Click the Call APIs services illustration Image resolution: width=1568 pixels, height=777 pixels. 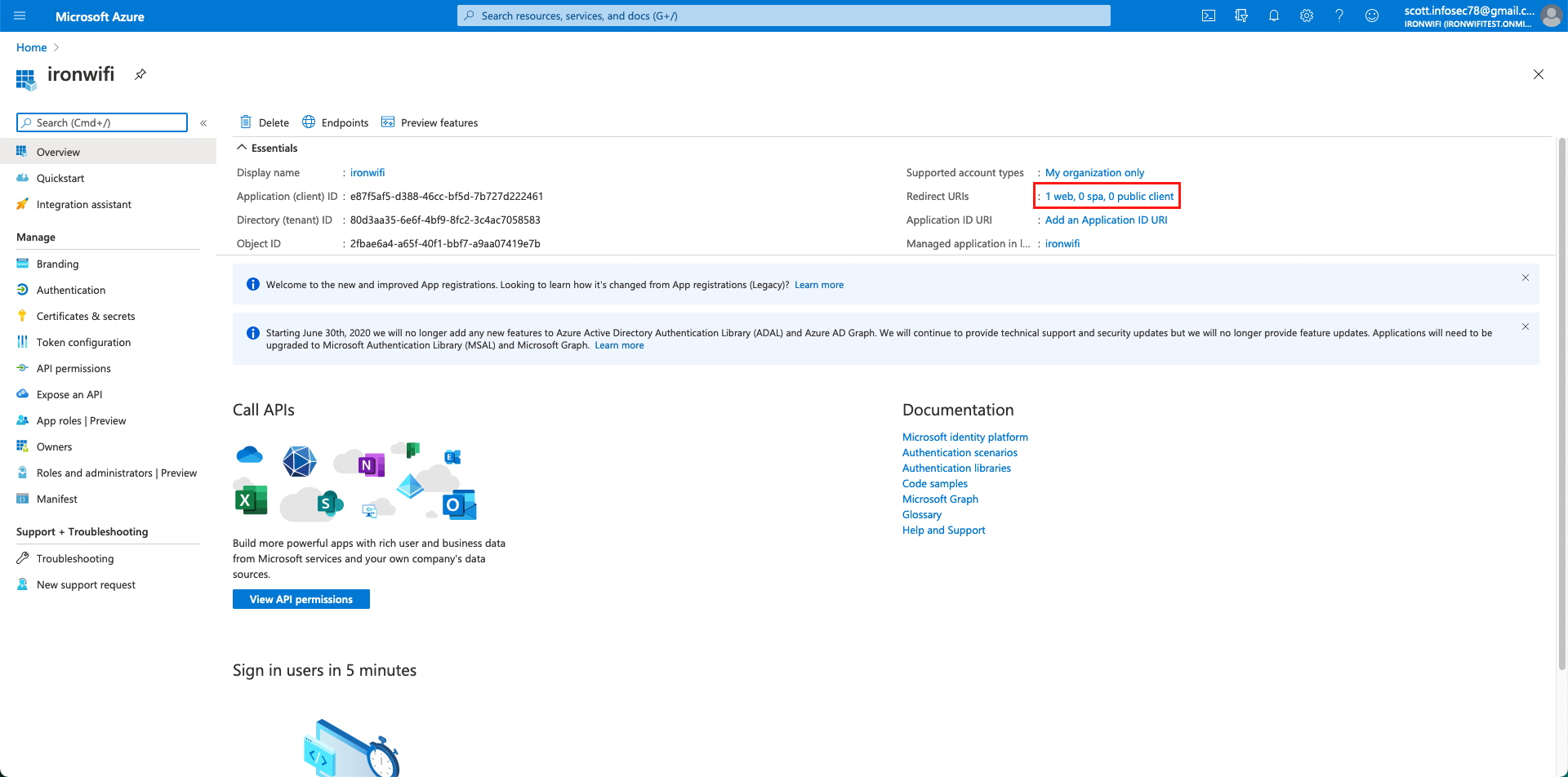pos(355,482)
